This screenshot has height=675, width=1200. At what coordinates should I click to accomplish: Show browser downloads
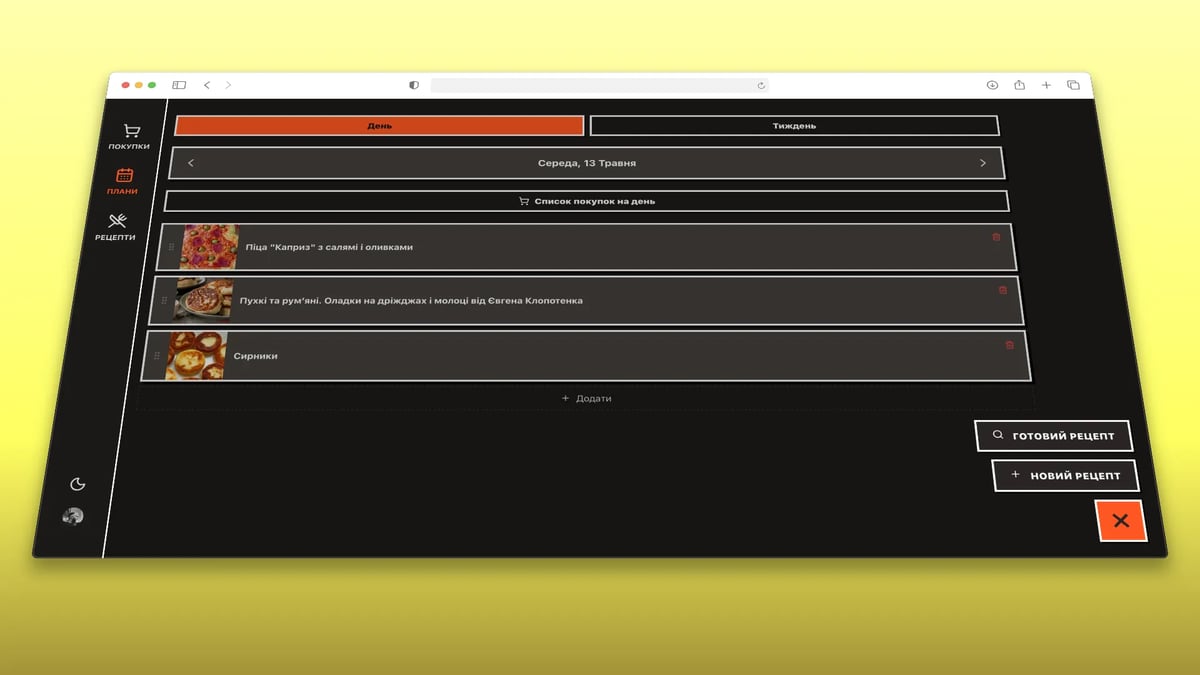point(992,85)
